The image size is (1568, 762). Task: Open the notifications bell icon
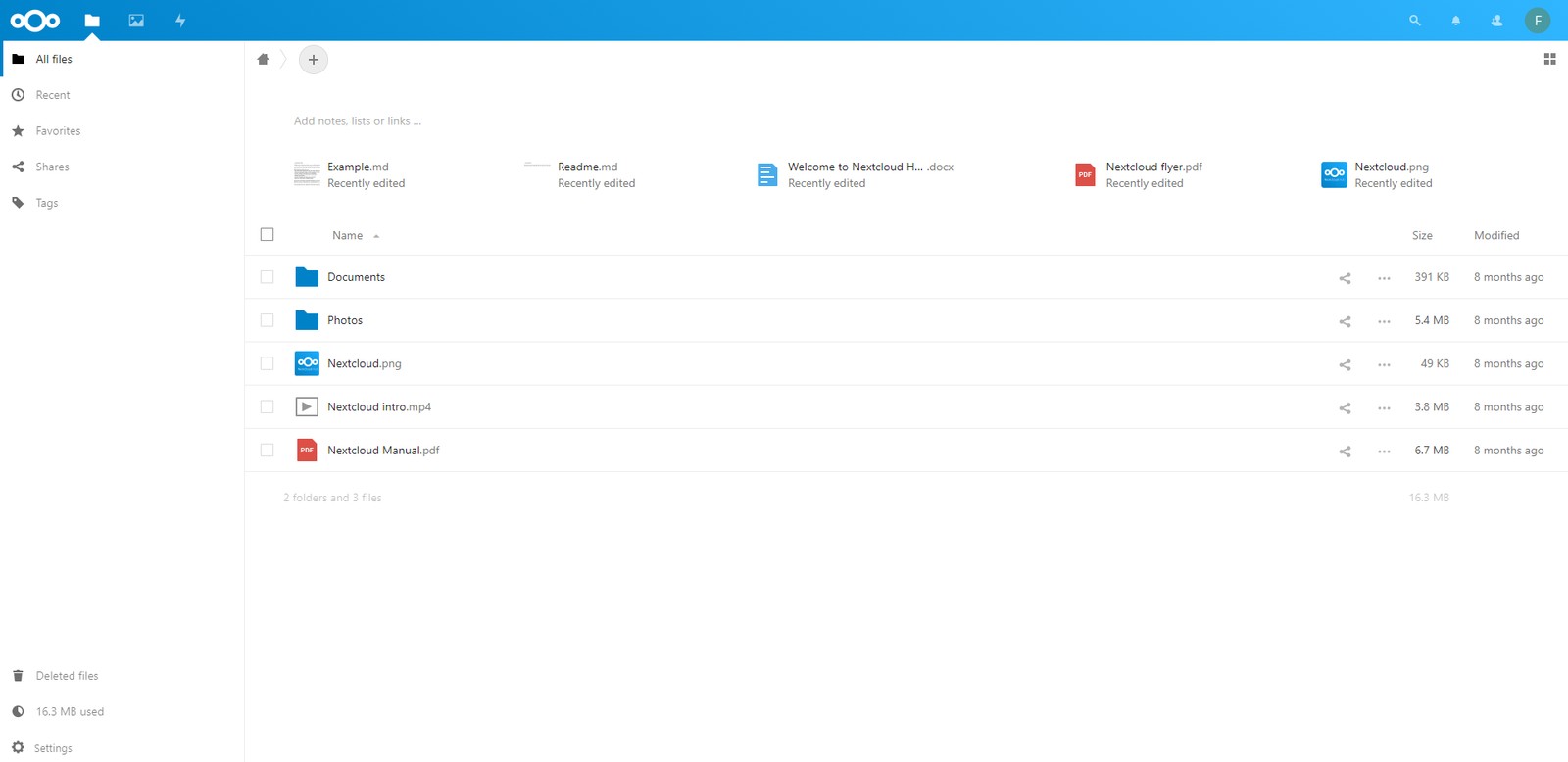[x=1456, y=21]
